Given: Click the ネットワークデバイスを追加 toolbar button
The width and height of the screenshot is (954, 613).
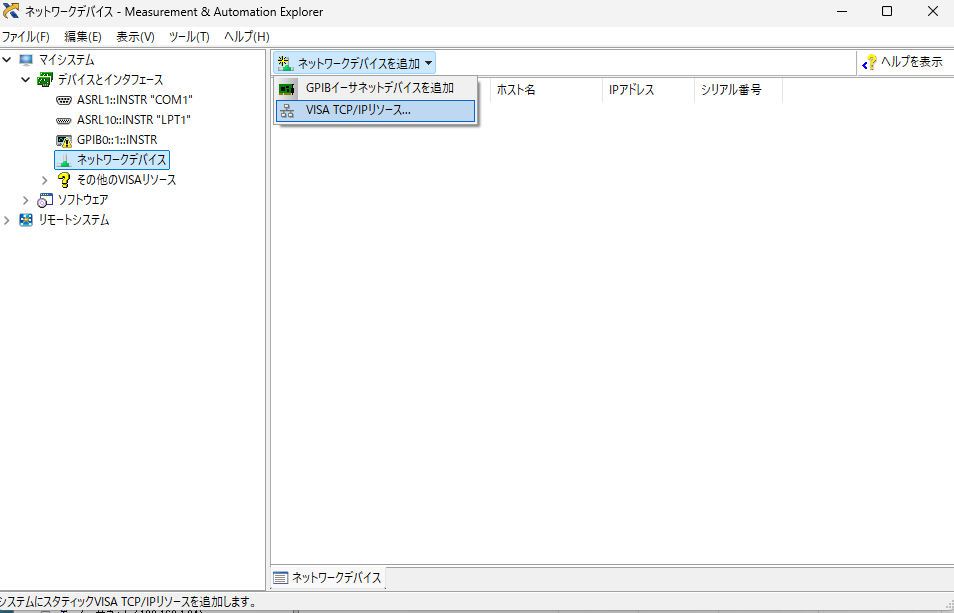Looking at the screenshot, I should click(354, 63).
